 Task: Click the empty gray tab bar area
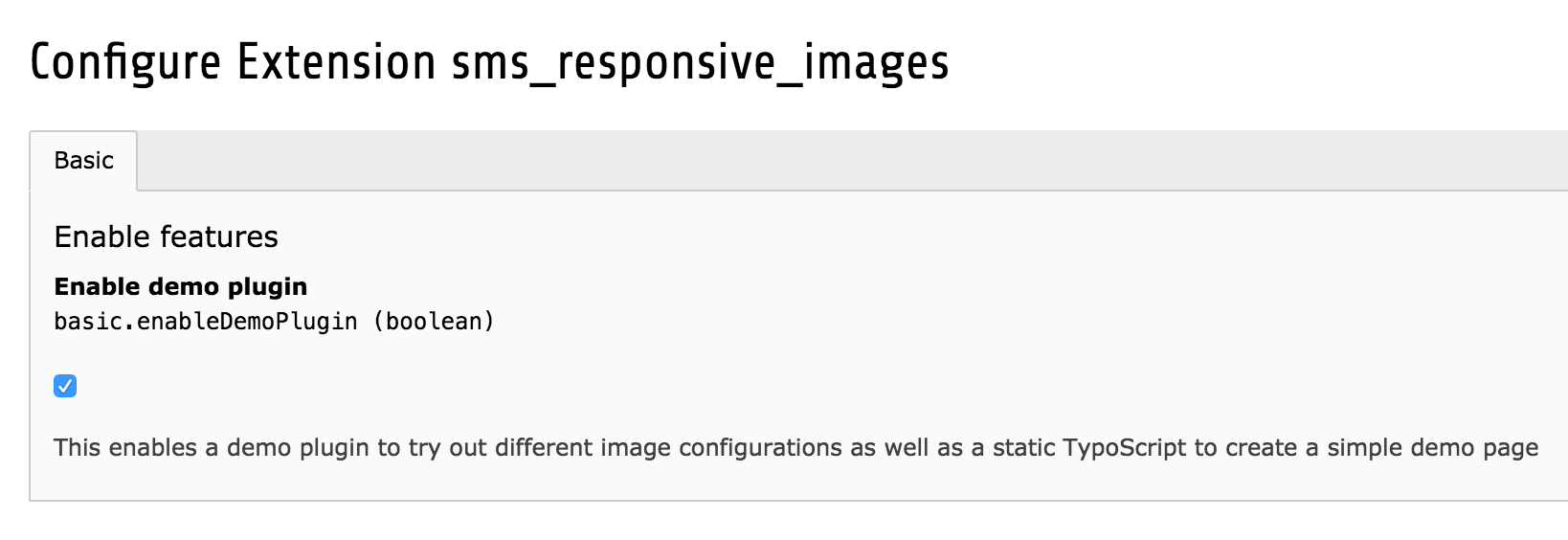[852, 161]
